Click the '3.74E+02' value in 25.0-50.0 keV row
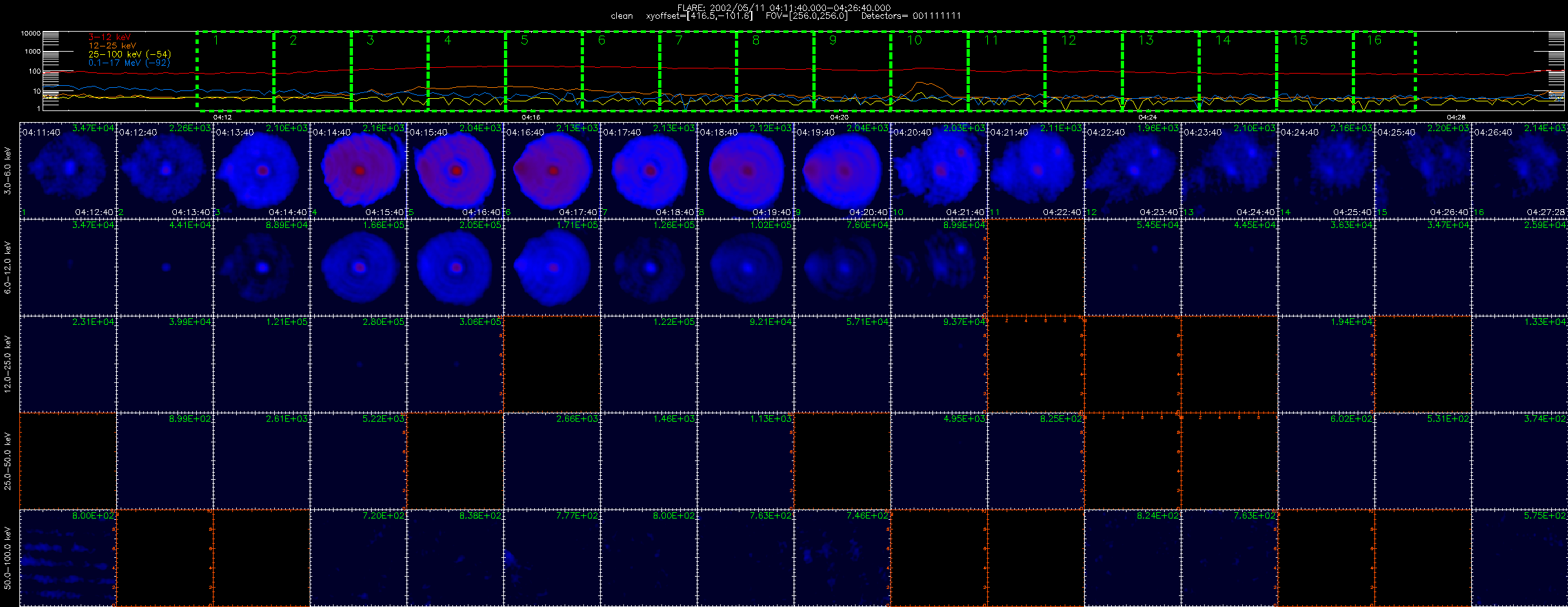Viewport: 1568px width, 607px height. 1545,418
